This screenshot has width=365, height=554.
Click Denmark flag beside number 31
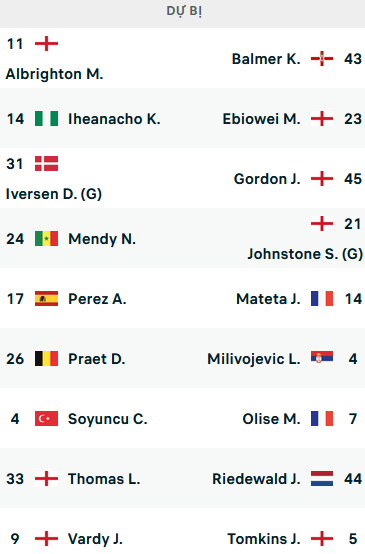coord(46,164)
